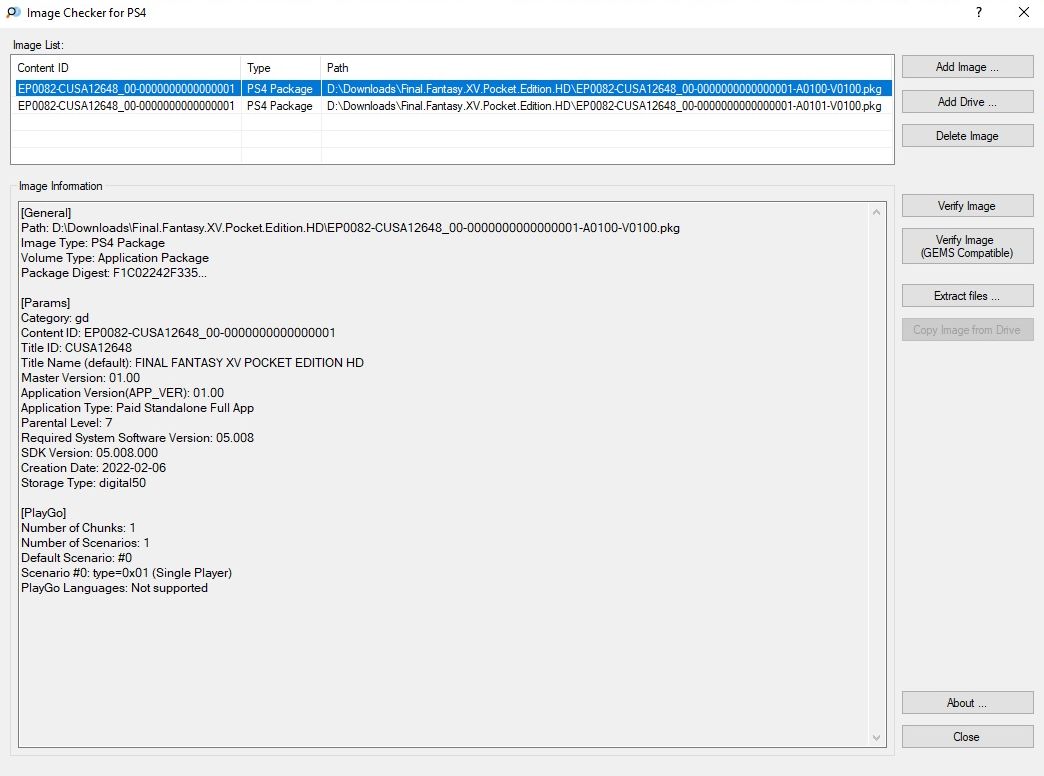The image size is (1044, 776).
Task: Click the Number of Scenarios: 1 line
Action: pyautogui.click(x=85, y=543)
